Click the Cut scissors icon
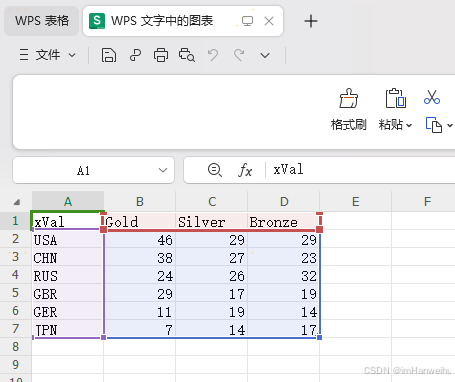Viewport: 455px width, 382px height. [432, 97]
